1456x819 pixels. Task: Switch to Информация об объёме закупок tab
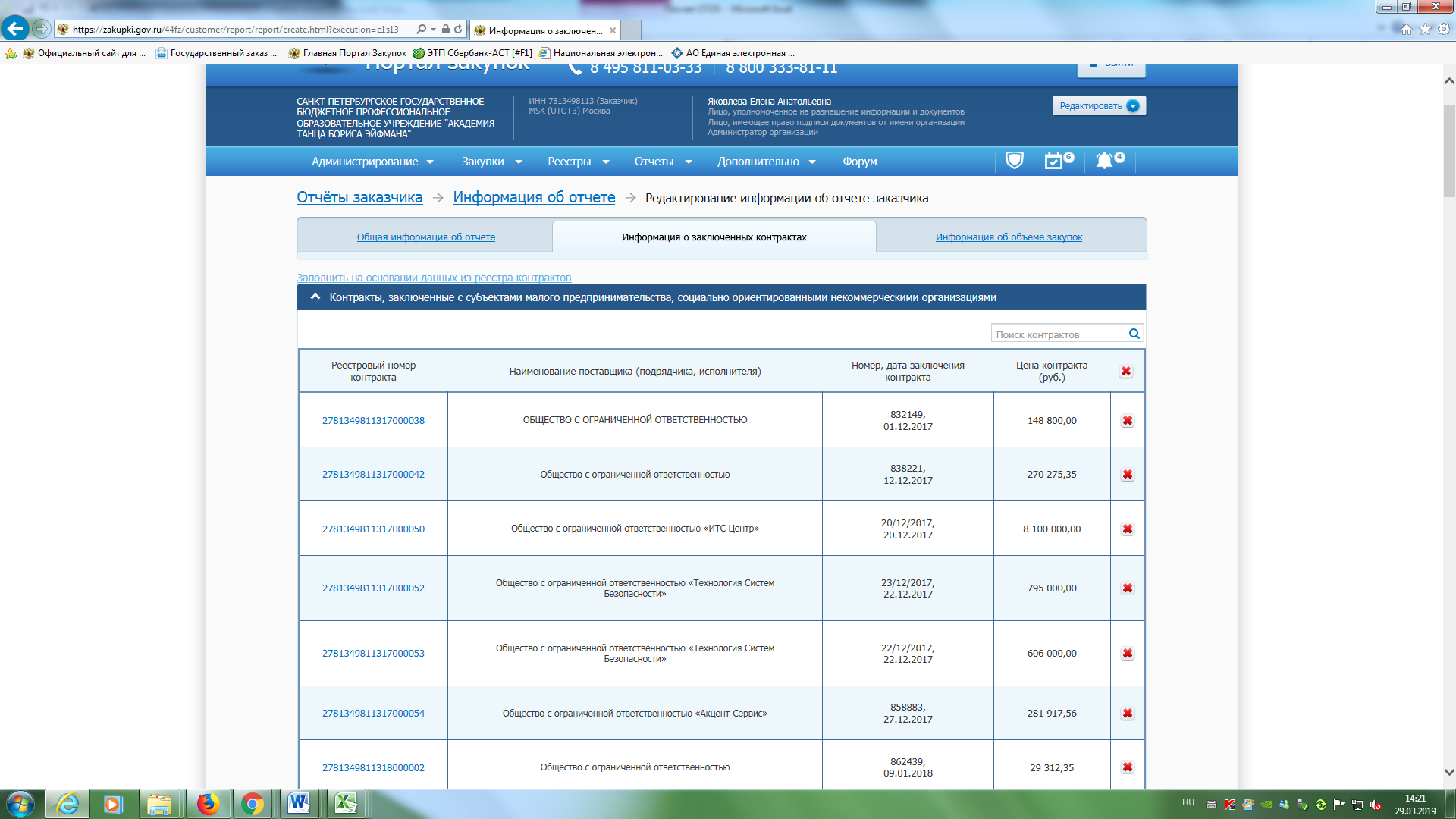(x=1009, y=237)
